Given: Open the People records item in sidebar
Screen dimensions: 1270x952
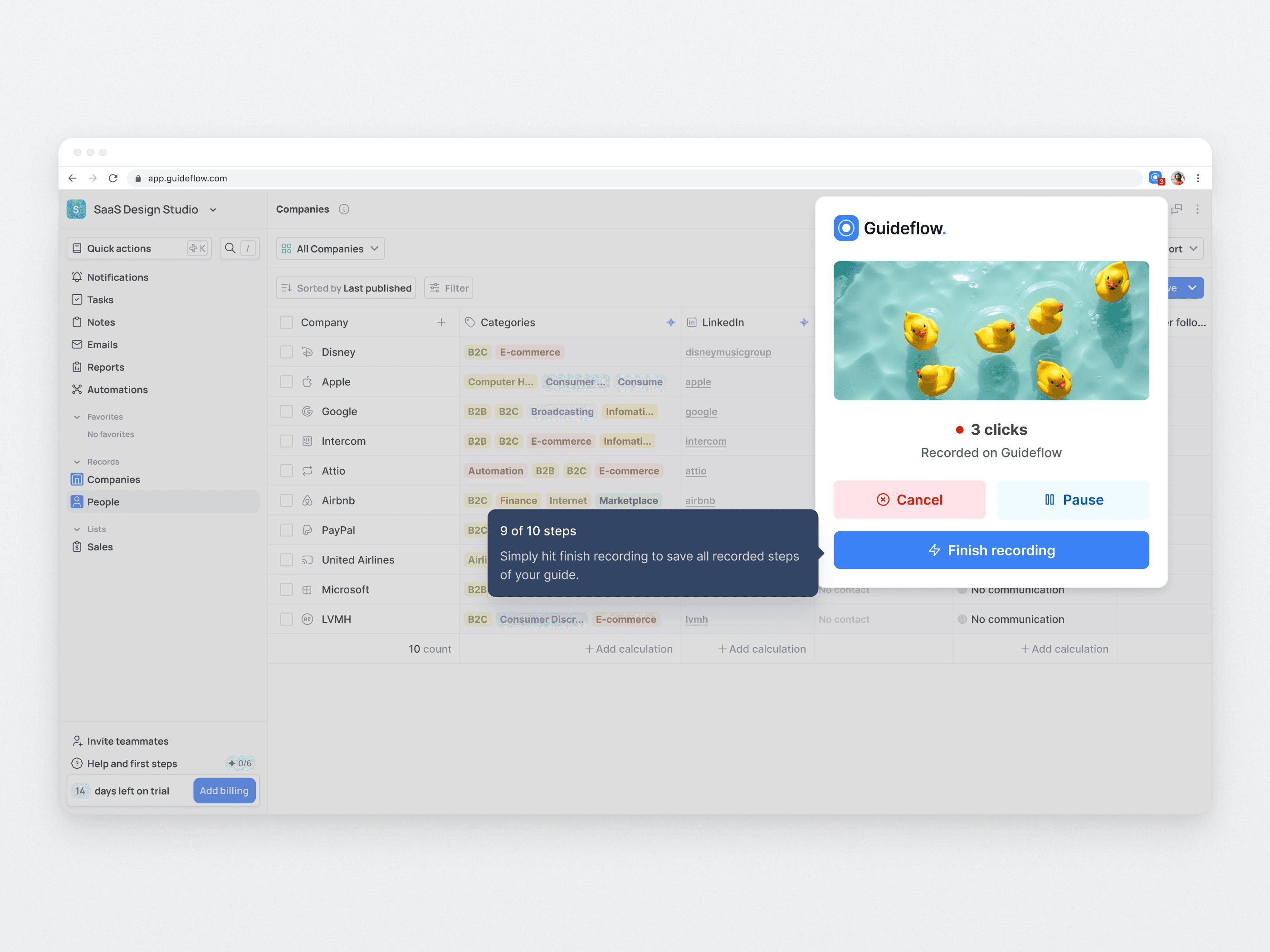Looking at the screenshot, I should (164, 502).
